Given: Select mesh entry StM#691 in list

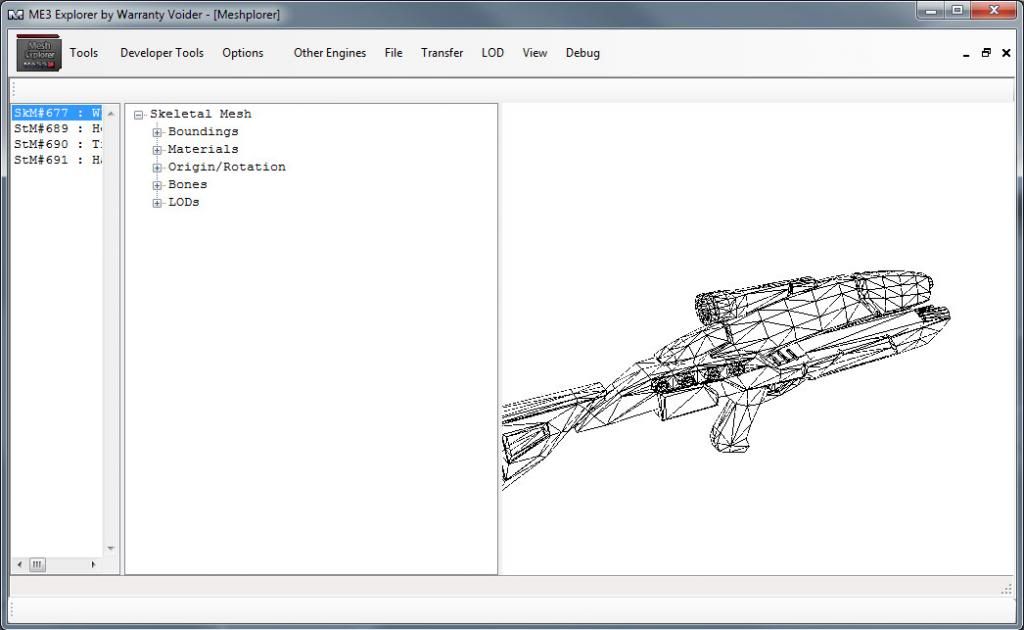Looking at the screenshot, I should click(x=57, y=160).
